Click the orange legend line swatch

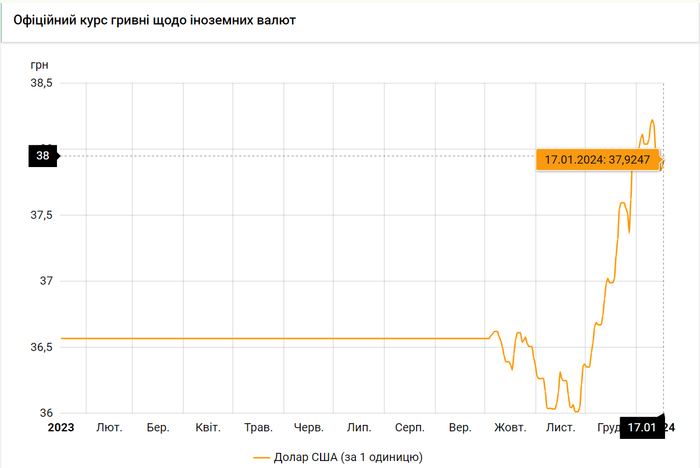click(262, 457)
